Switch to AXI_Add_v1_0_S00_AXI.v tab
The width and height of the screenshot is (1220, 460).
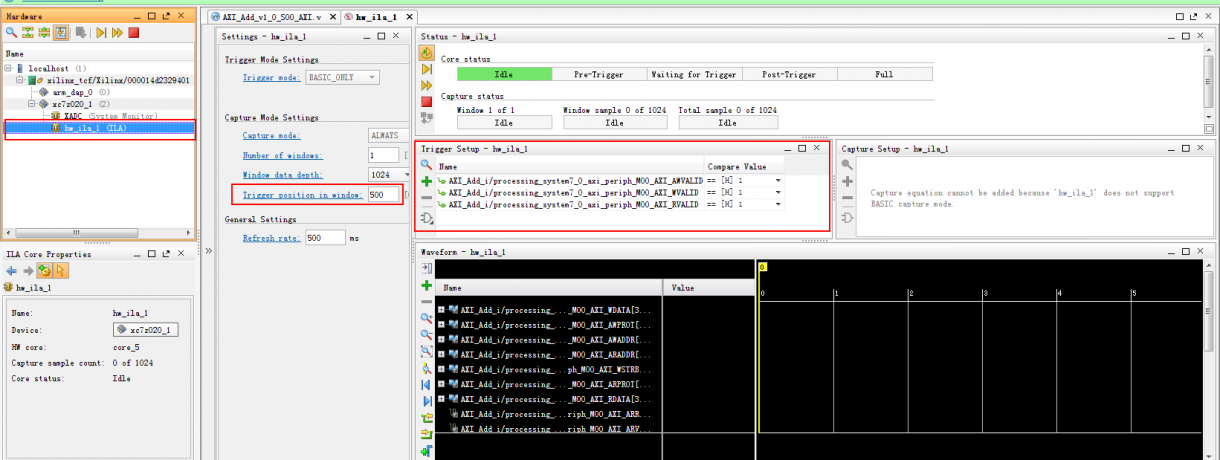[273, 17]
